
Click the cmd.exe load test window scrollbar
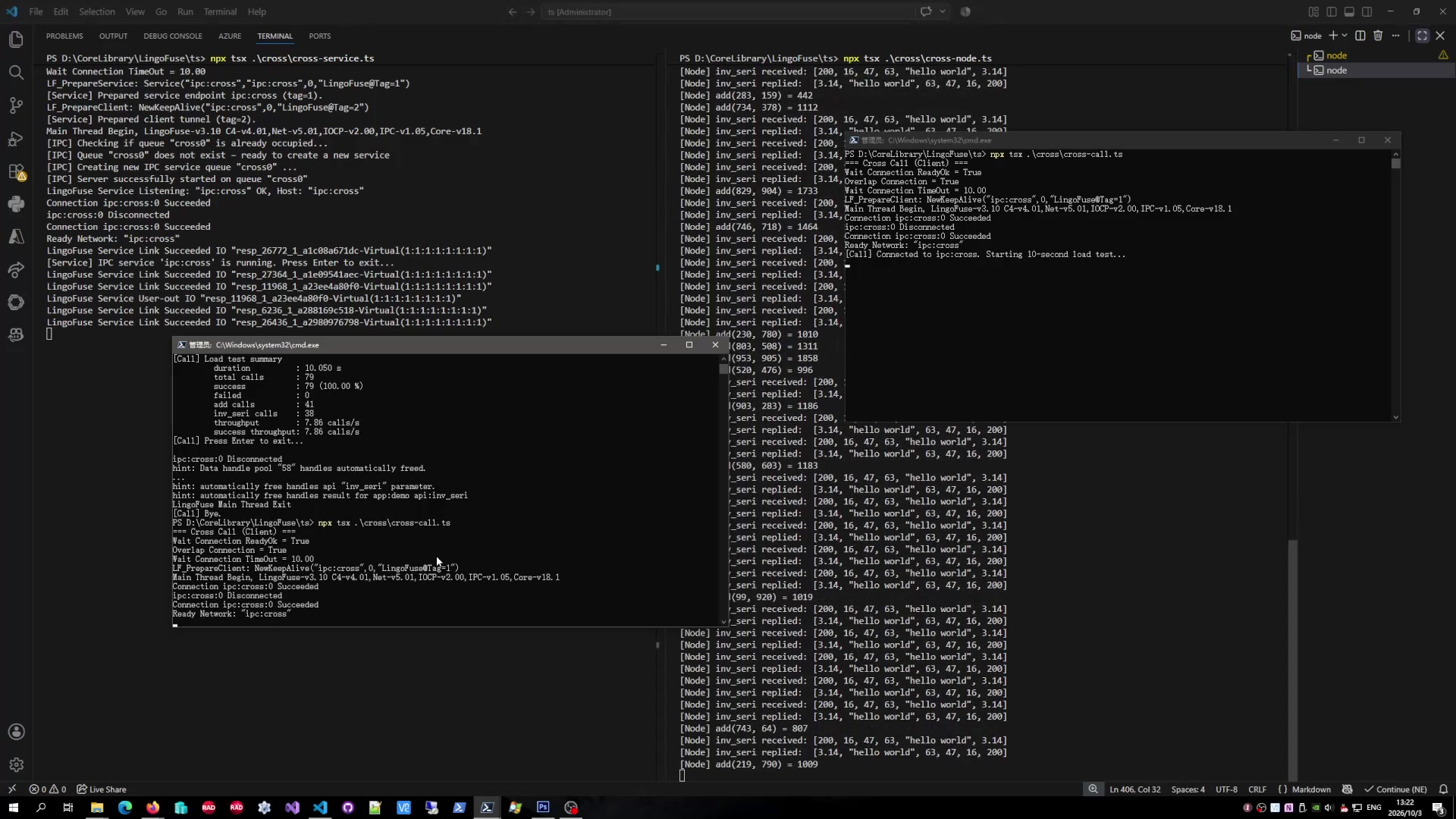click(723, 490)
